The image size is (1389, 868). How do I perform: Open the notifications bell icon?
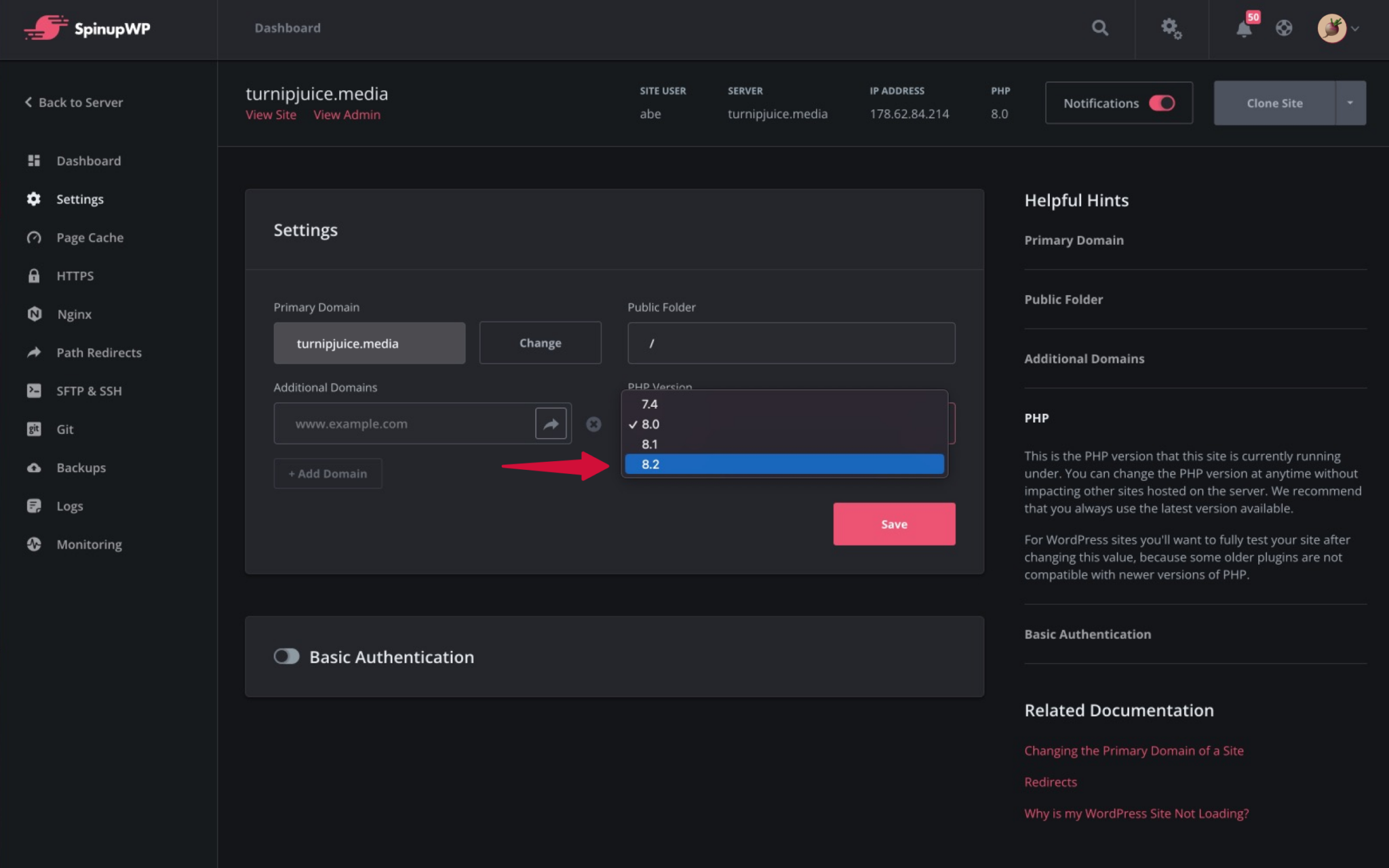point(1243,28)
